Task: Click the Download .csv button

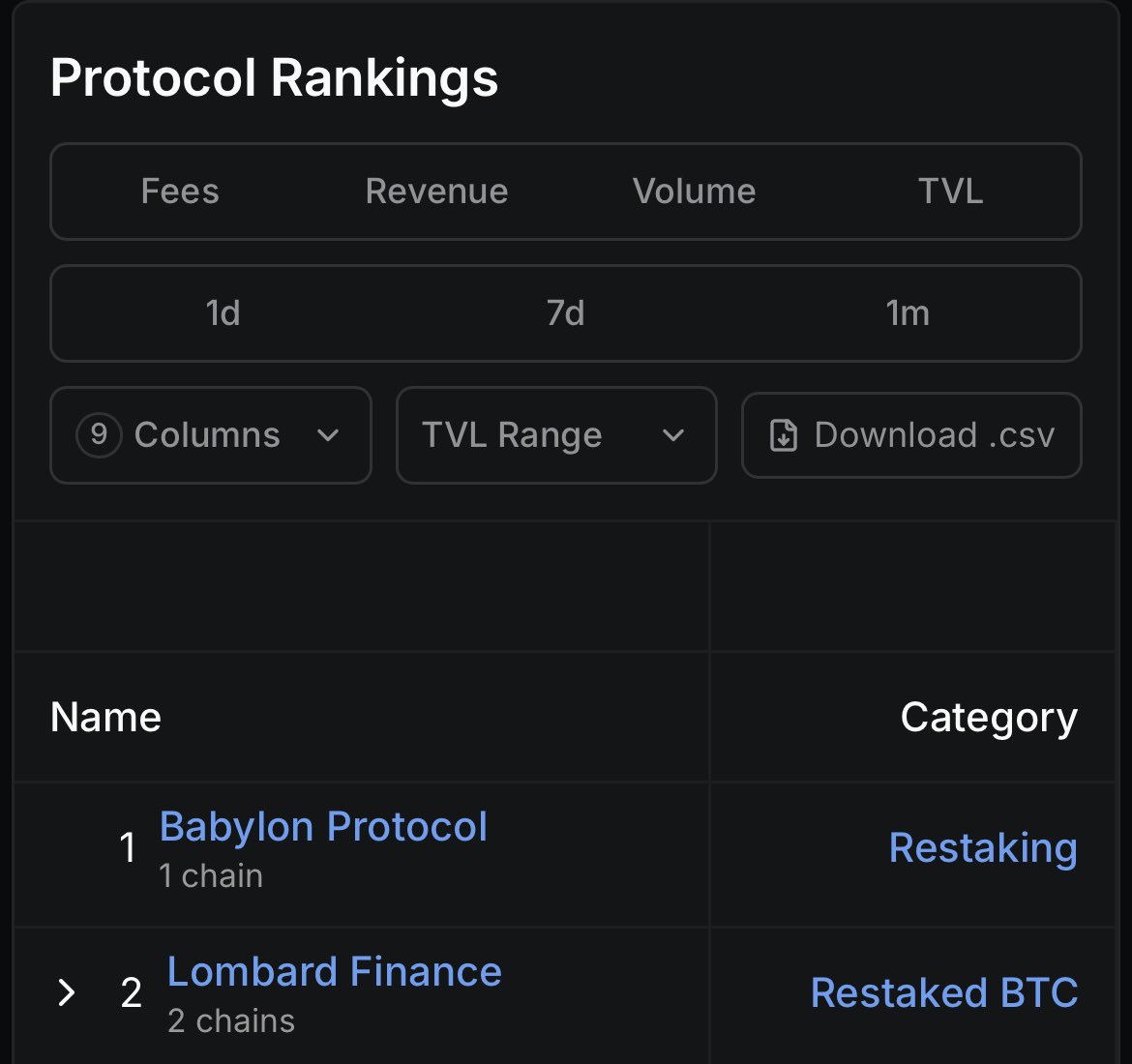Action: click(911, 435)
